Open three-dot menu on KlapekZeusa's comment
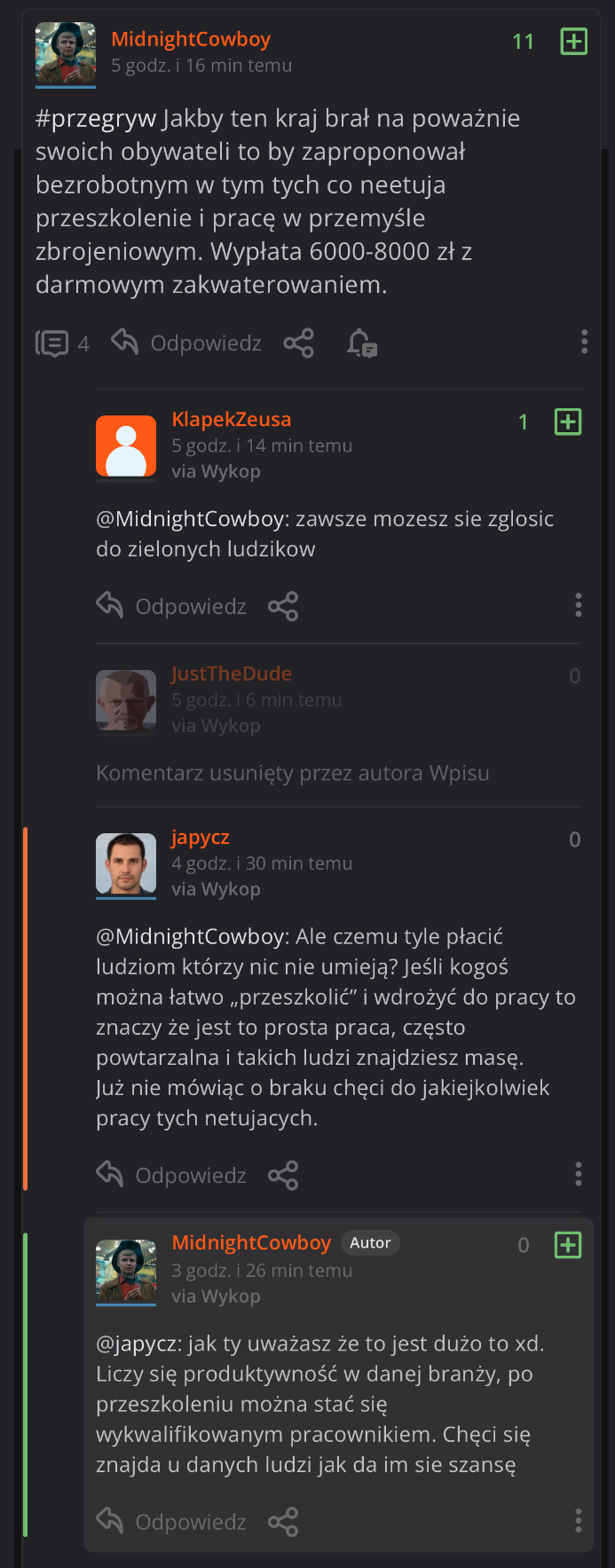 coord(578,605)
